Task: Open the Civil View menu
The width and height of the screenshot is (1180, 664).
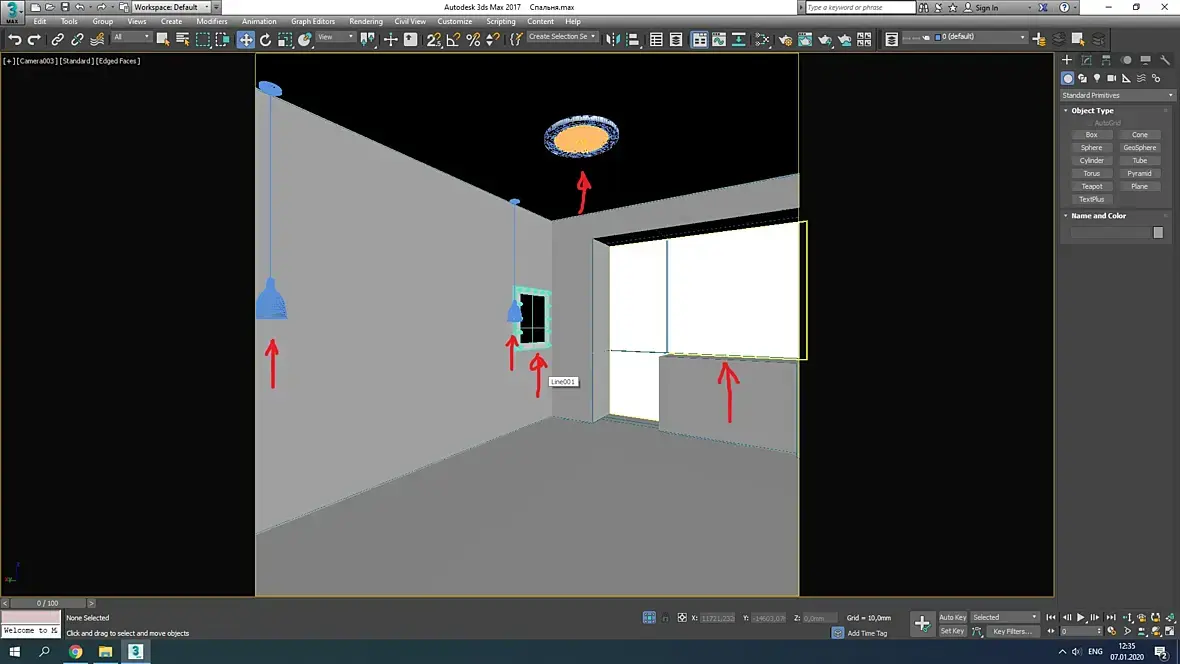Action: tap(410, 21)
